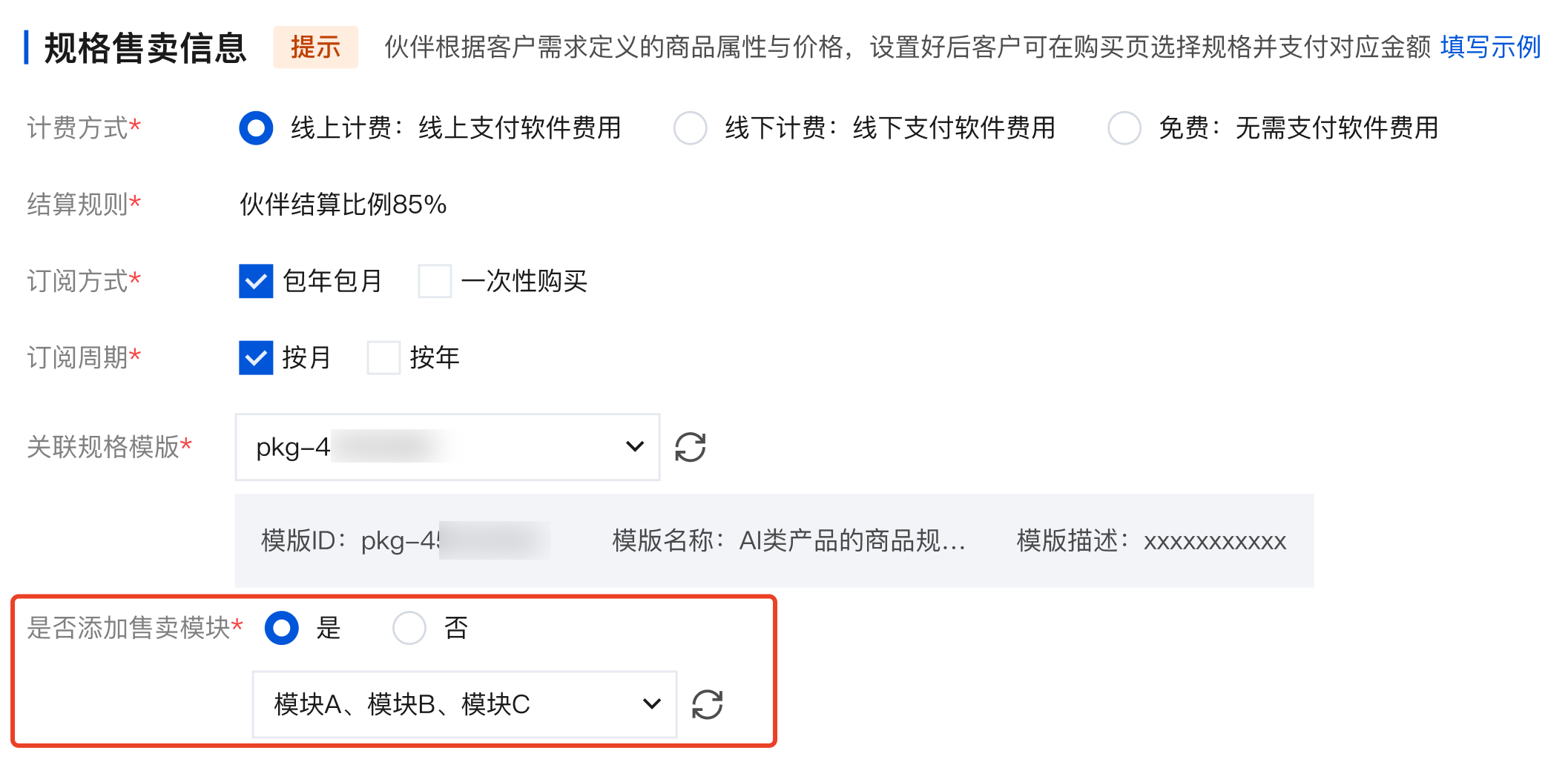This screenshot has height=768, width=1568.
Task: Click the checked blue box beside 按月
Action: (255, 358)
